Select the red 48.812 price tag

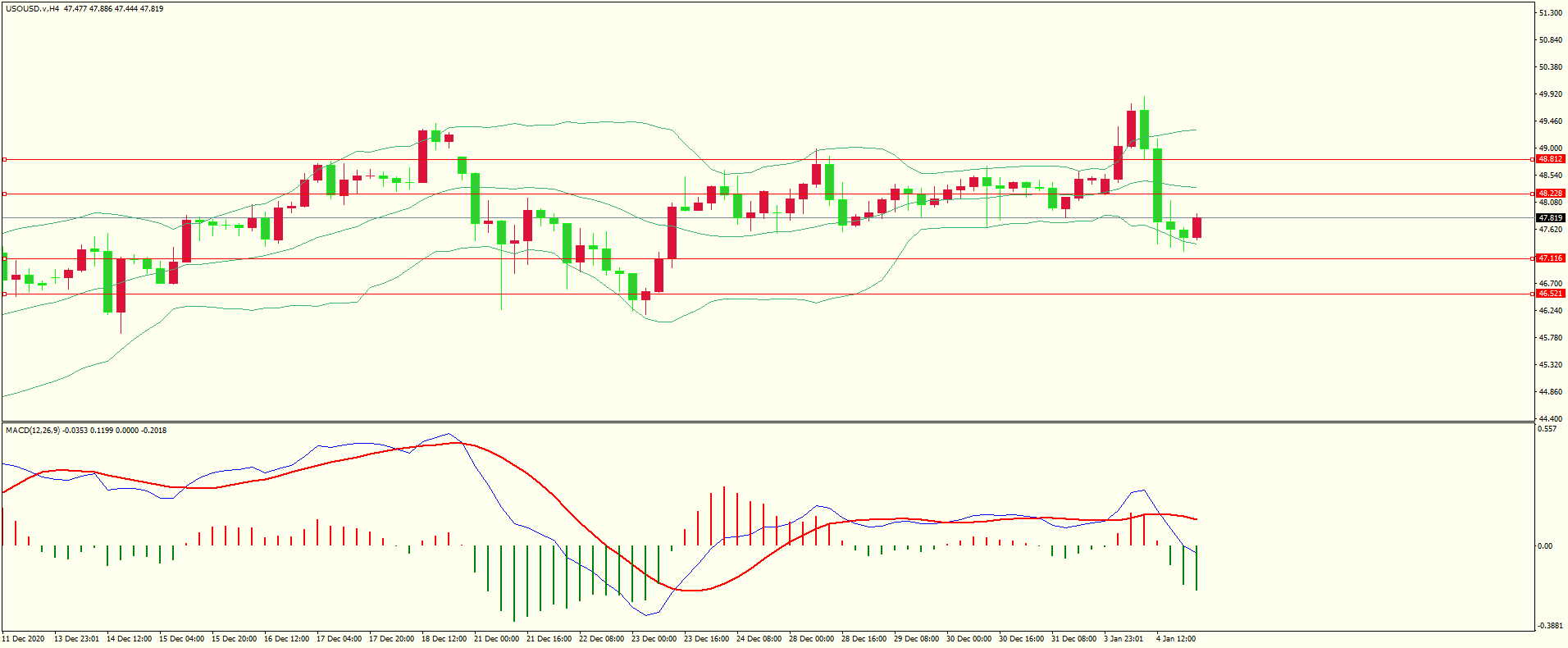(1551, 159)
